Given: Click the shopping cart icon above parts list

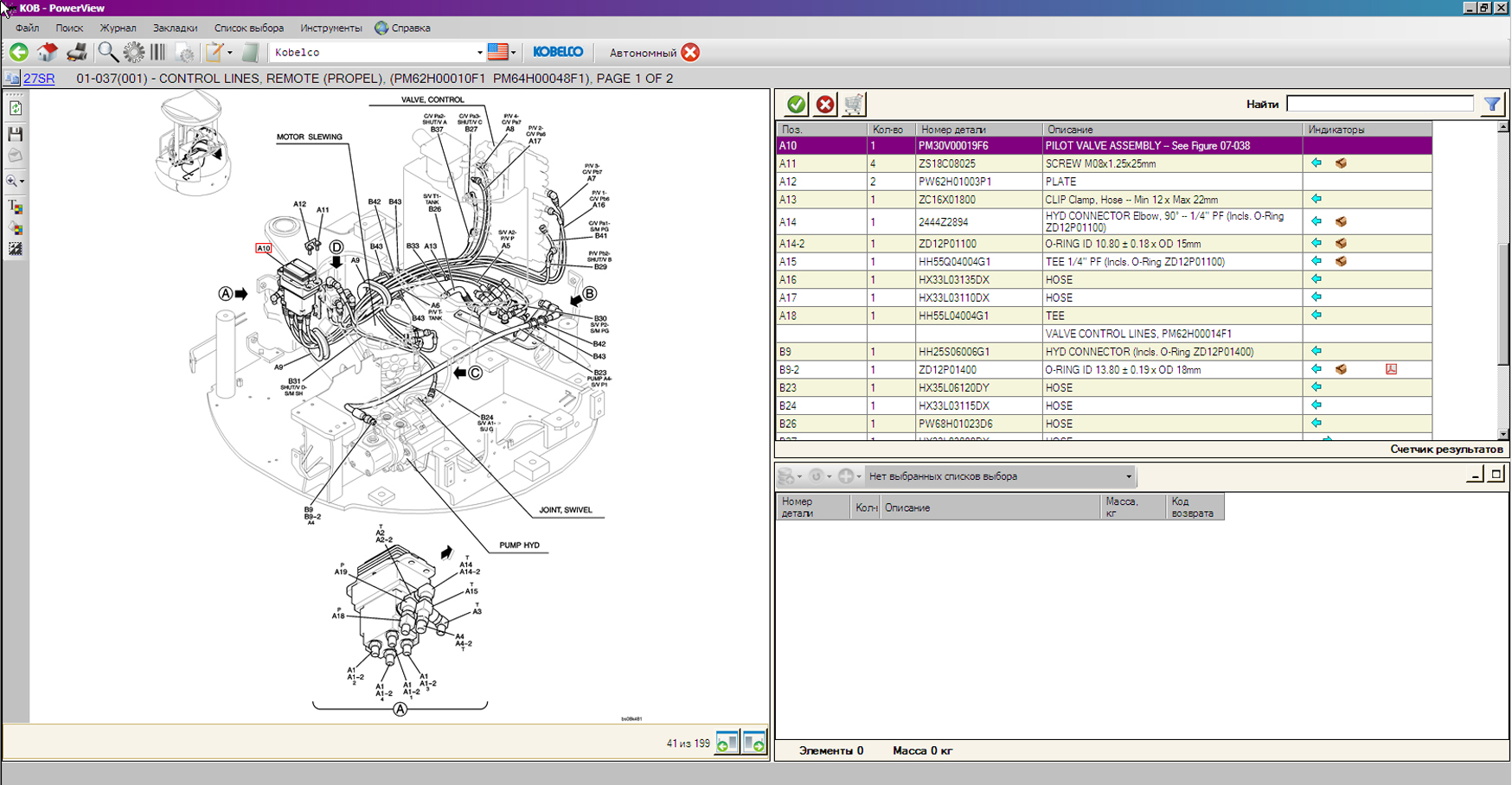Looking at the screenshot, I should (x=854, y=105).
